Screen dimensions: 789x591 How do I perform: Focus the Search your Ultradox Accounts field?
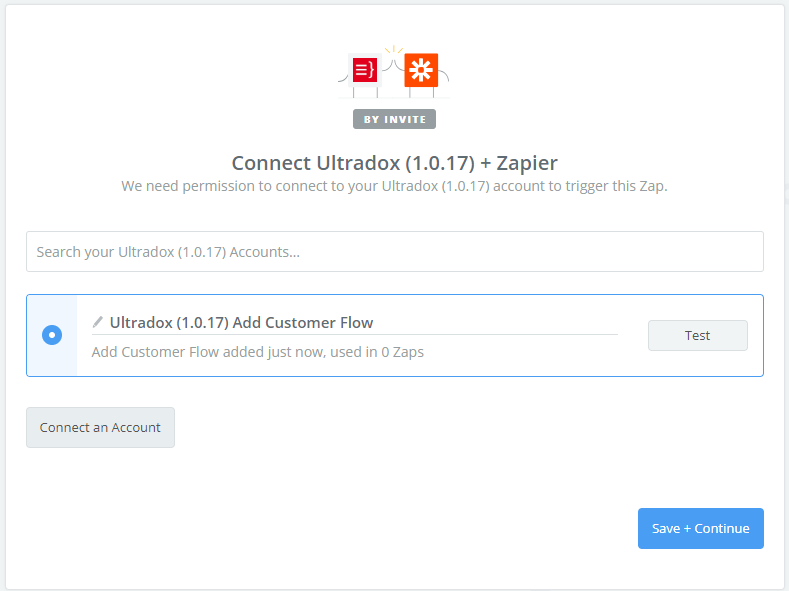click(x=395, y=251)
